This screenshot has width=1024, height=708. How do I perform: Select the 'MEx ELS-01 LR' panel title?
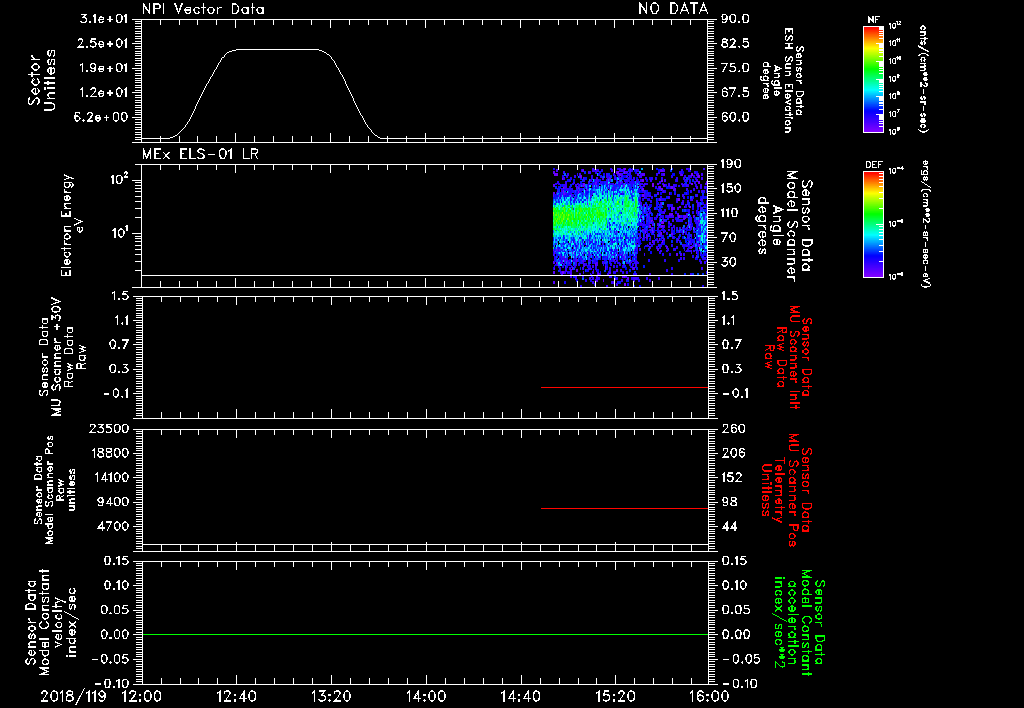(x=200, y=154)
